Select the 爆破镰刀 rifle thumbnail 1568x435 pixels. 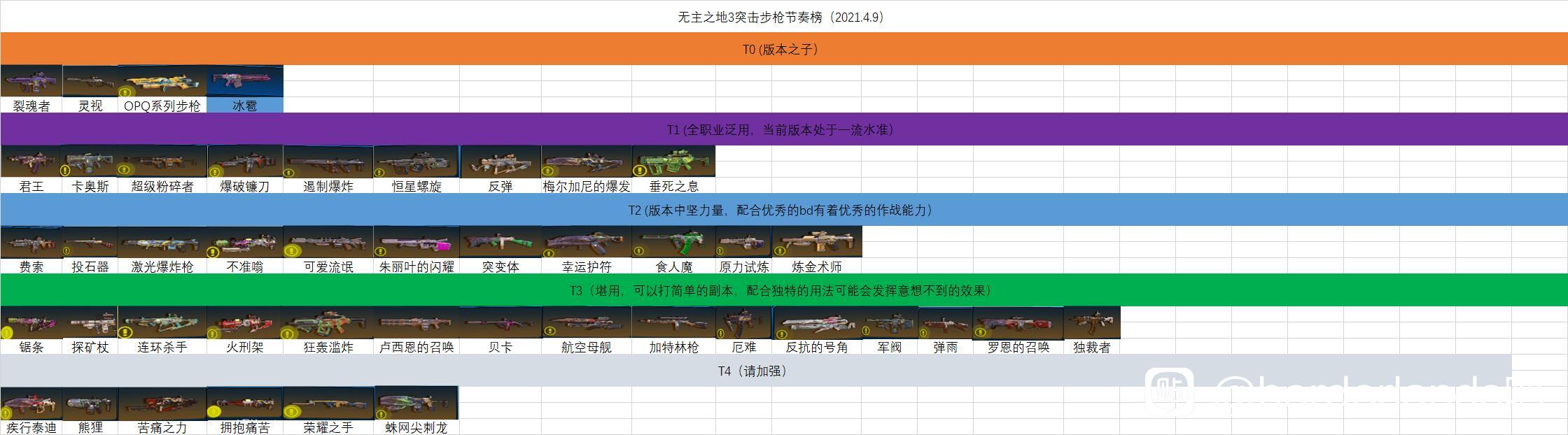[x=245, y=162]
